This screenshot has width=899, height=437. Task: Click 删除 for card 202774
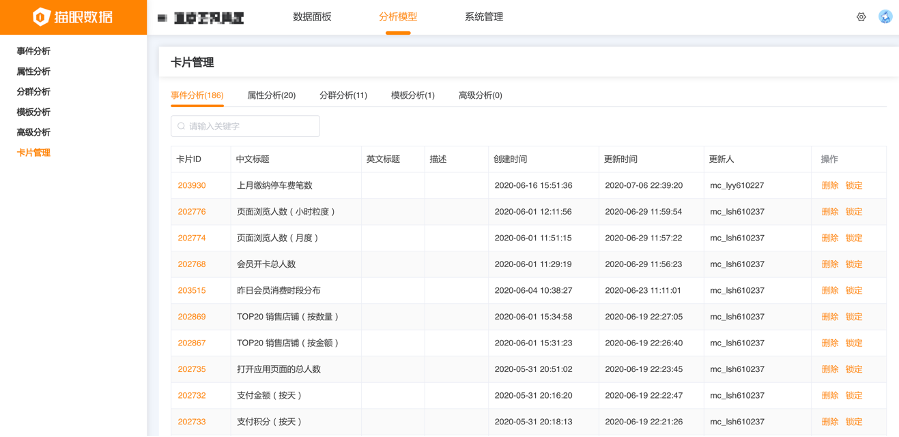coord(830,238)
